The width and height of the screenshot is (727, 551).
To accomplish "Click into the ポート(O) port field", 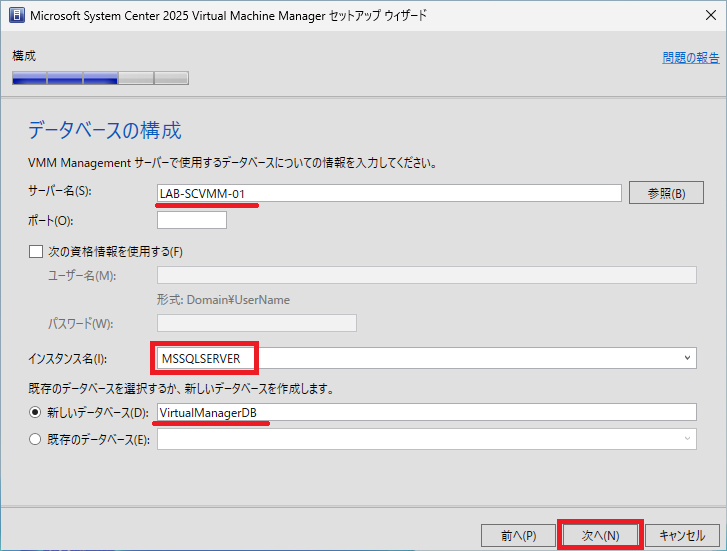I will (192, 220).
